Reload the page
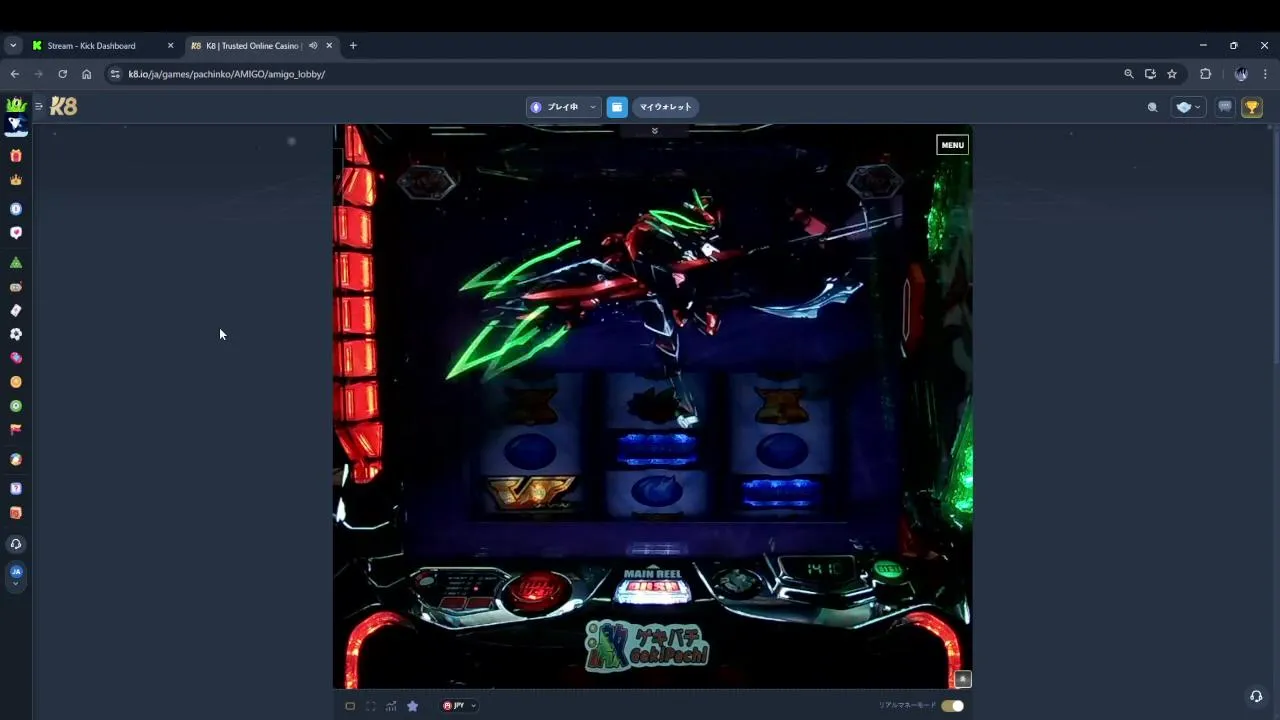This screenshot has height=720, width=1280. pyautogui.click(x=62, y=74)
